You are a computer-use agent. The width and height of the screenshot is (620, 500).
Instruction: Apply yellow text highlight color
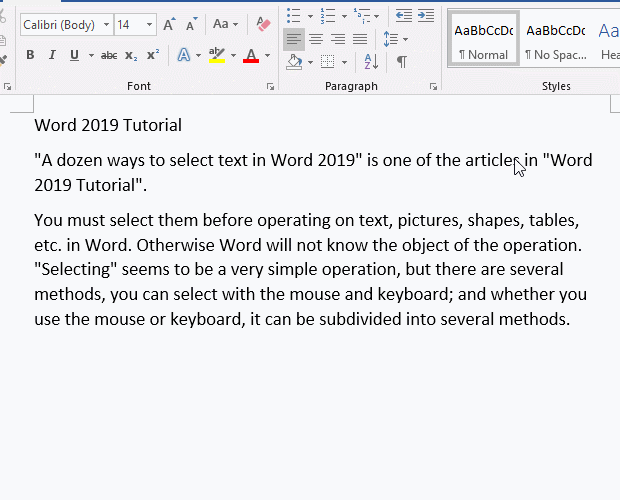coord(217,55)
